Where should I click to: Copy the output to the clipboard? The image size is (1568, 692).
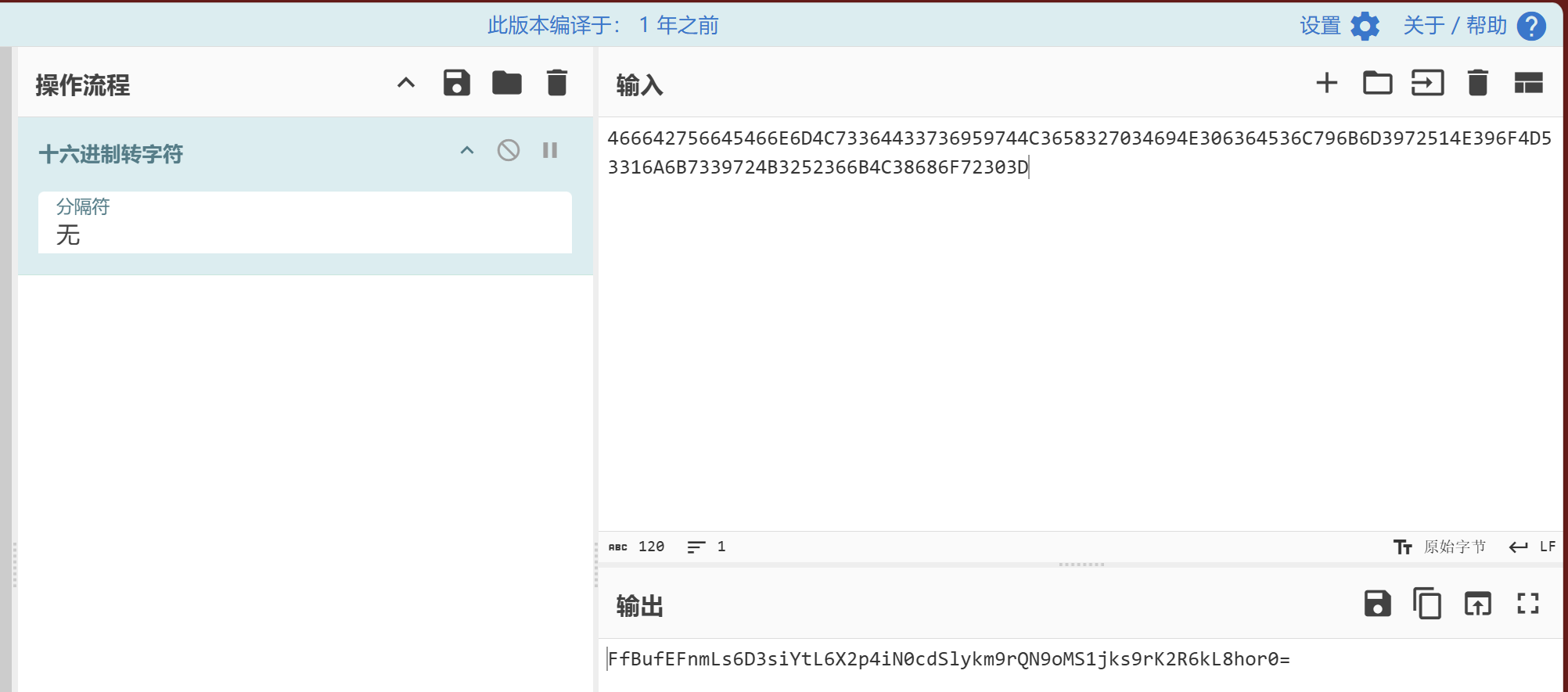[1427, 604]
